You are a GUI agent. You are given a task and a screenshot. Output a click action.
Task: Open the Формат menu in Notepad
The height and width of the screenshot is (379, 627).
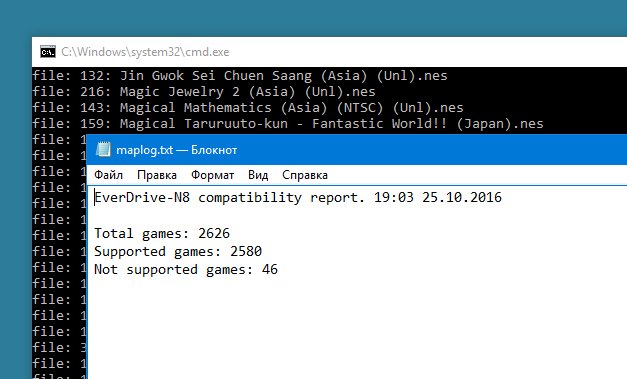[212, 175]
